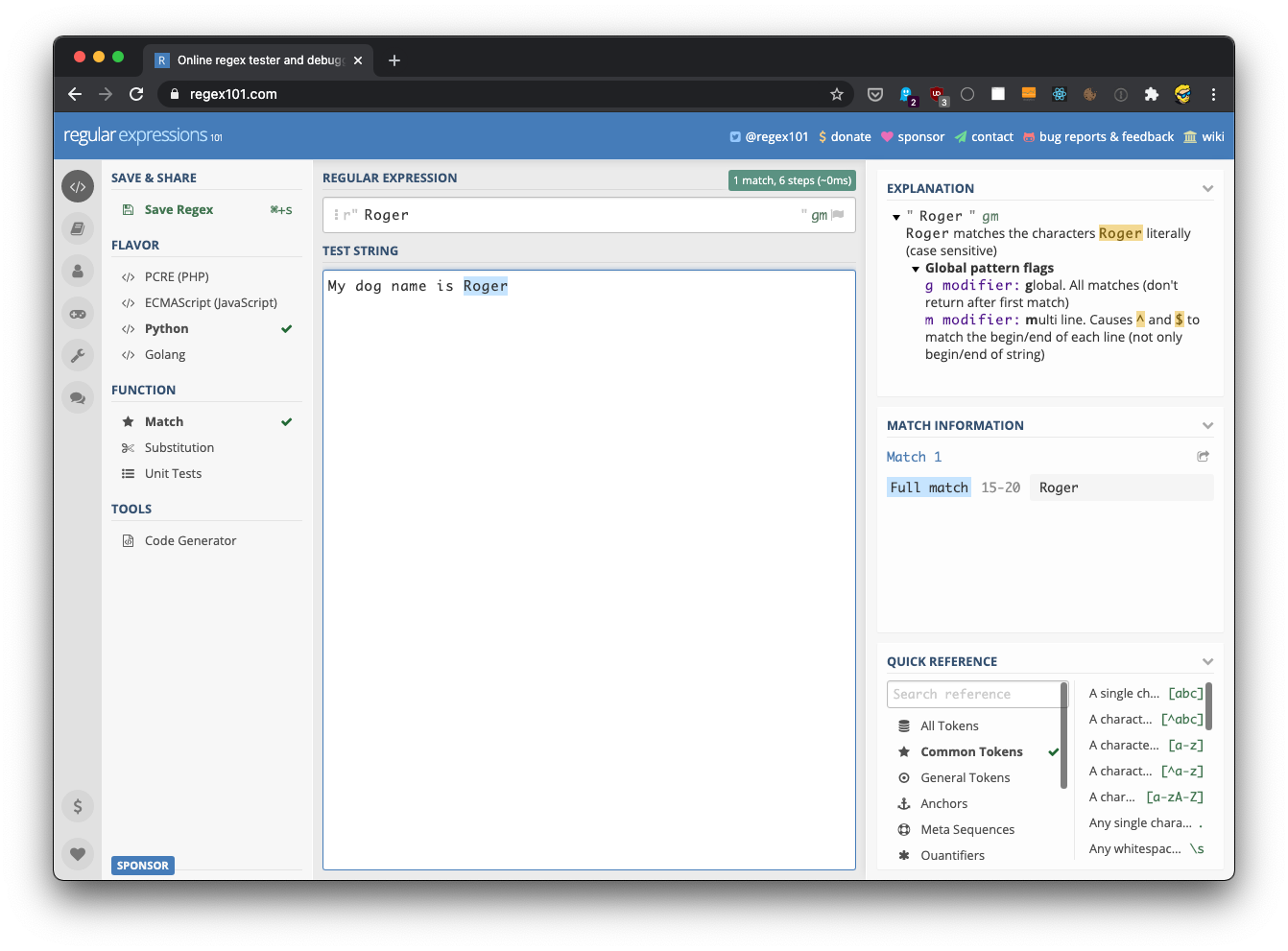Select Golang flavor
Screen dimensions: 1288x951
[165, 354]
